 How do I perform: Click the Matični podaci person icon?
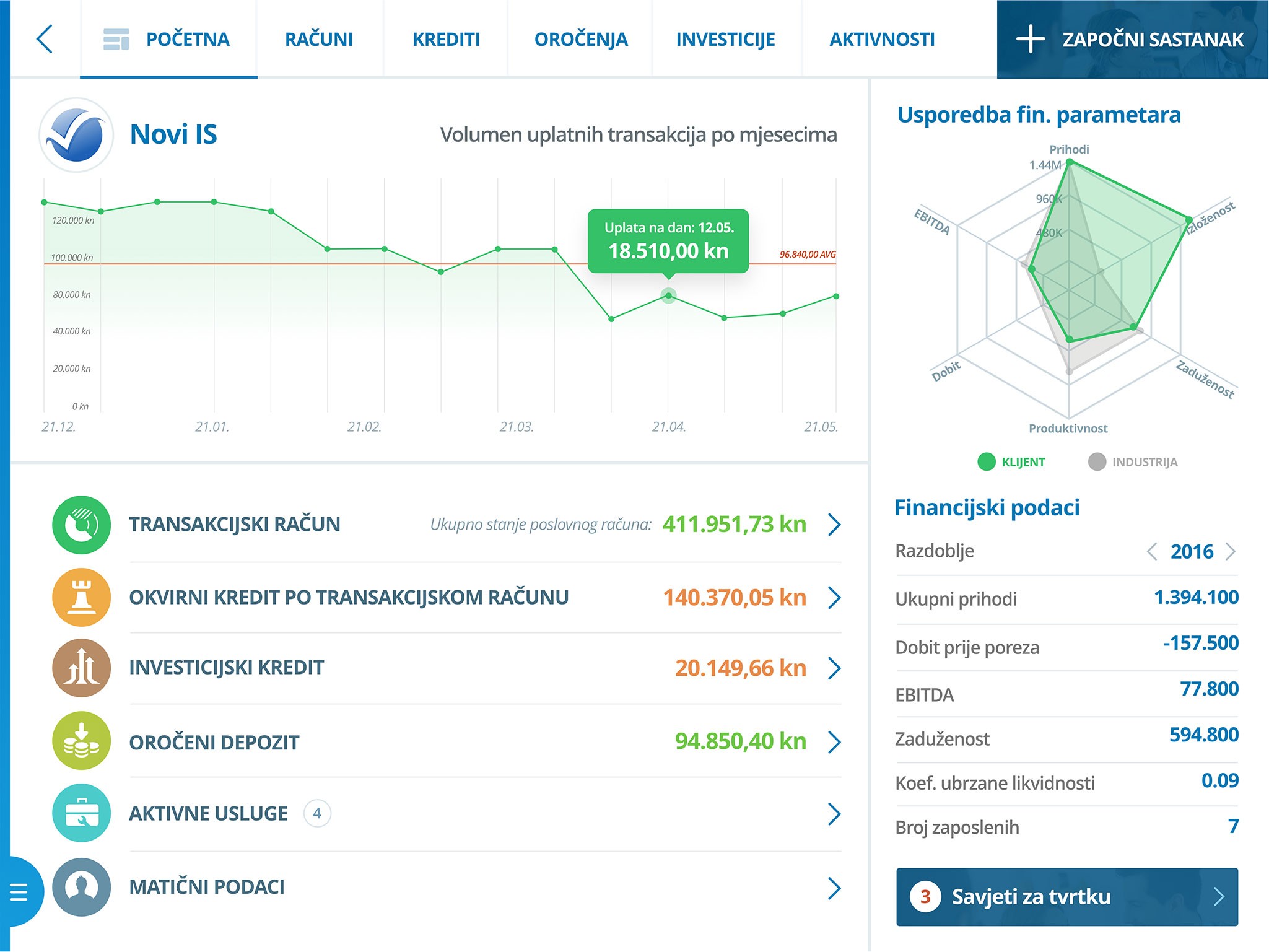click(82, 886)
